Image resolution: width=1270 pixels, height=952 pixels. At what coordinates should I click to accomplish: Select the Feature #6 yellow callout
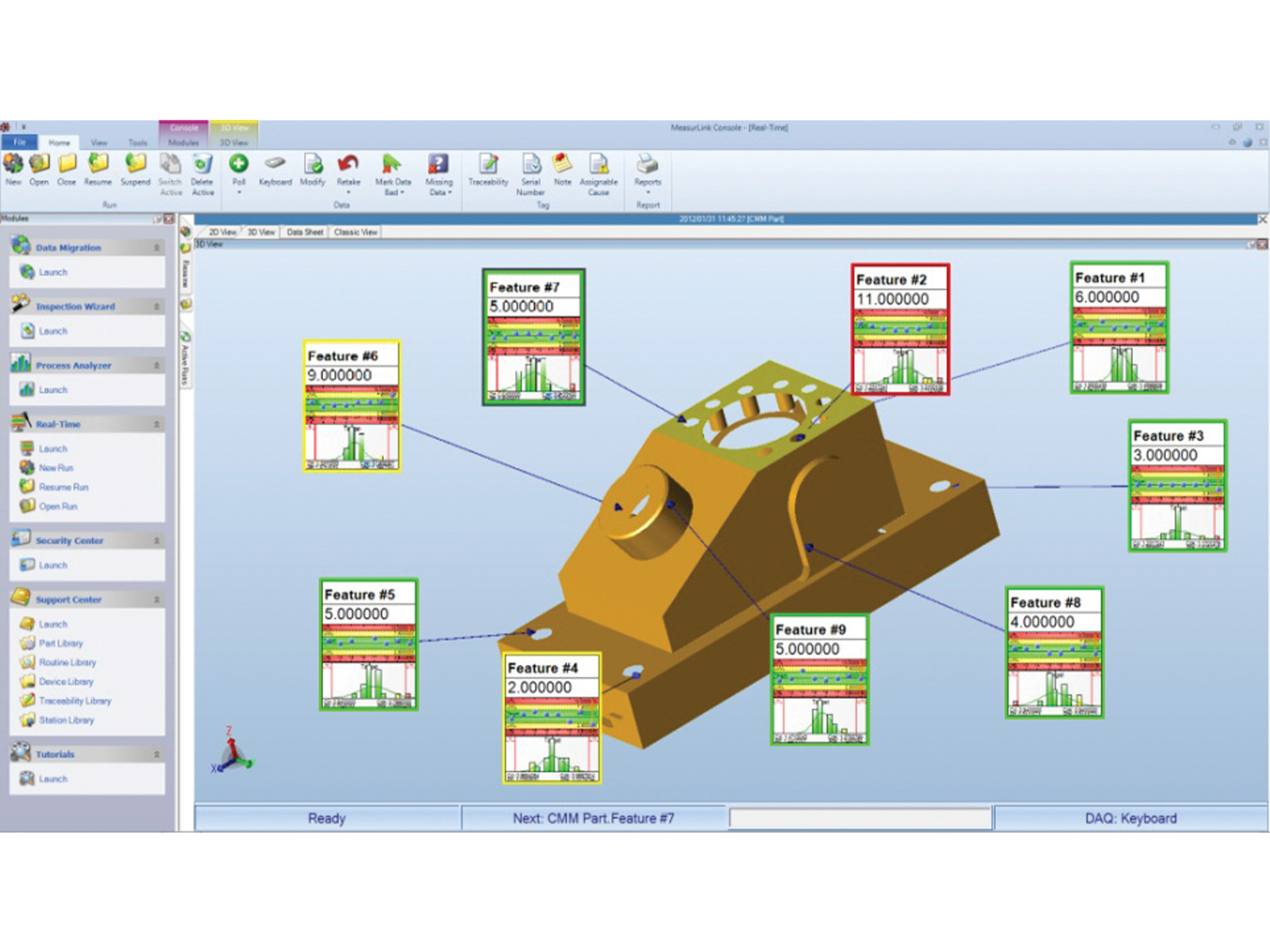pos(352,407)
